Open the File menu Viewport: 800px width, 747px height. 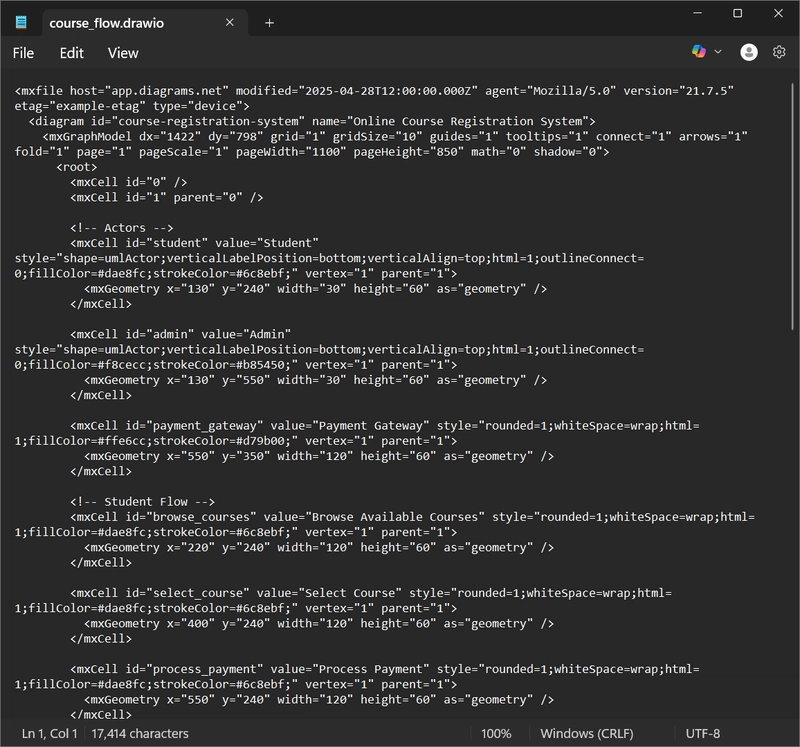23,53
